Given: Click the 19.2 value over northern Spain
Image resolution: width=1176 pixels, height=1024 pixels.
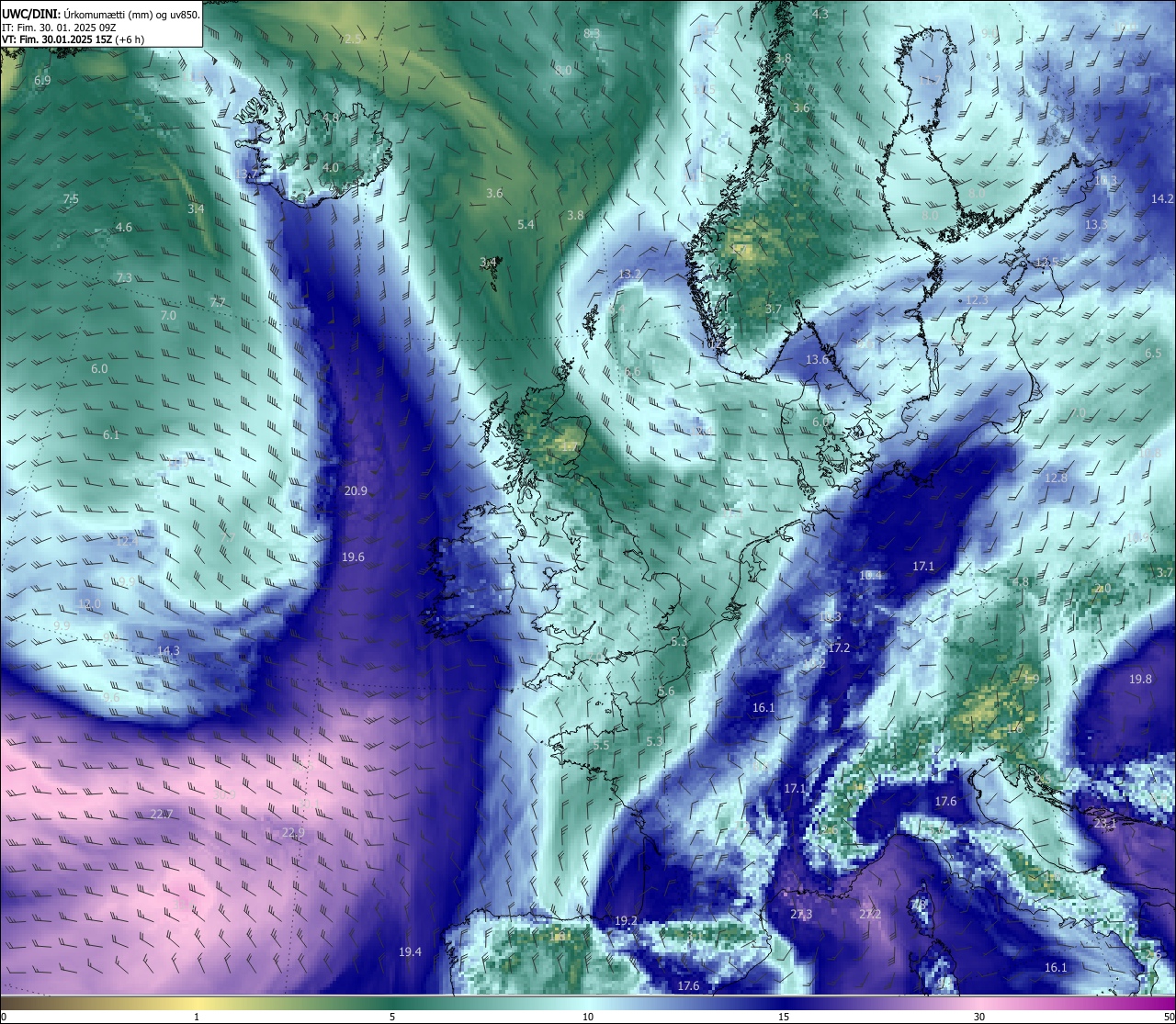Looking at the screenshot, I should (x=626, y=920).
